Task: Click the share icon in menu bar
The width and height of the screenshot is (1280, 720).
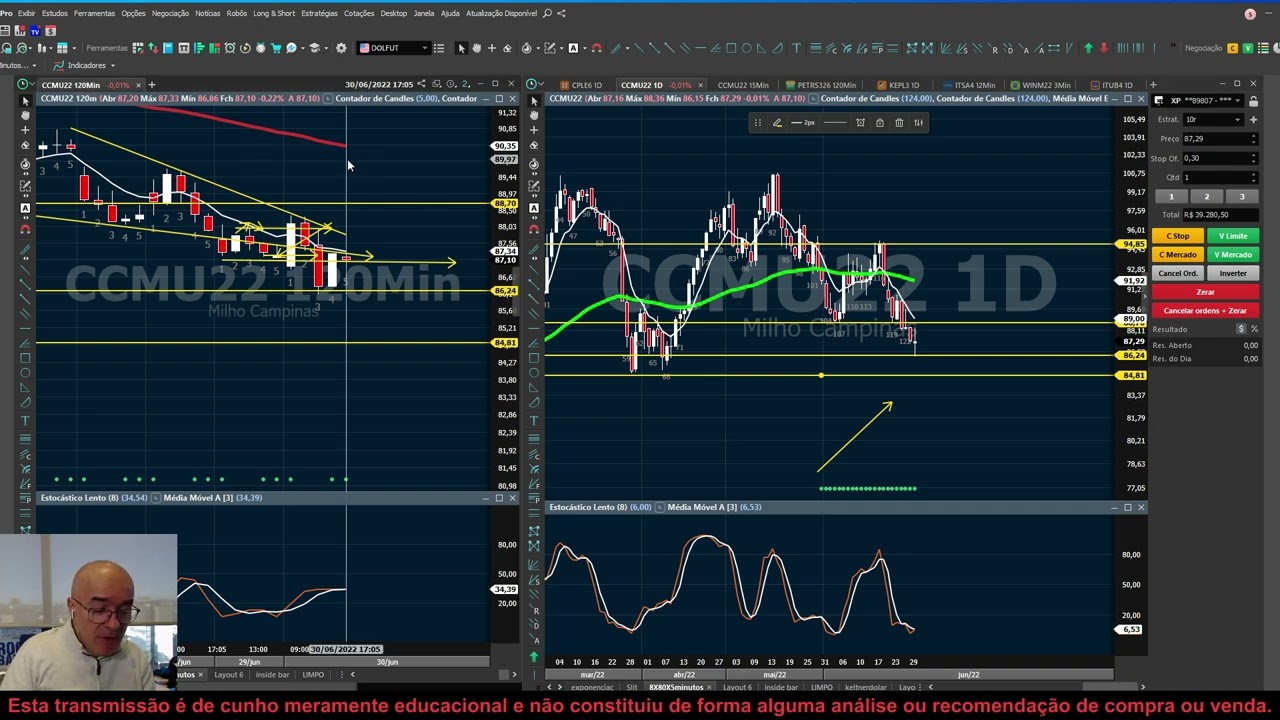Action: click(x=561, y=13)
